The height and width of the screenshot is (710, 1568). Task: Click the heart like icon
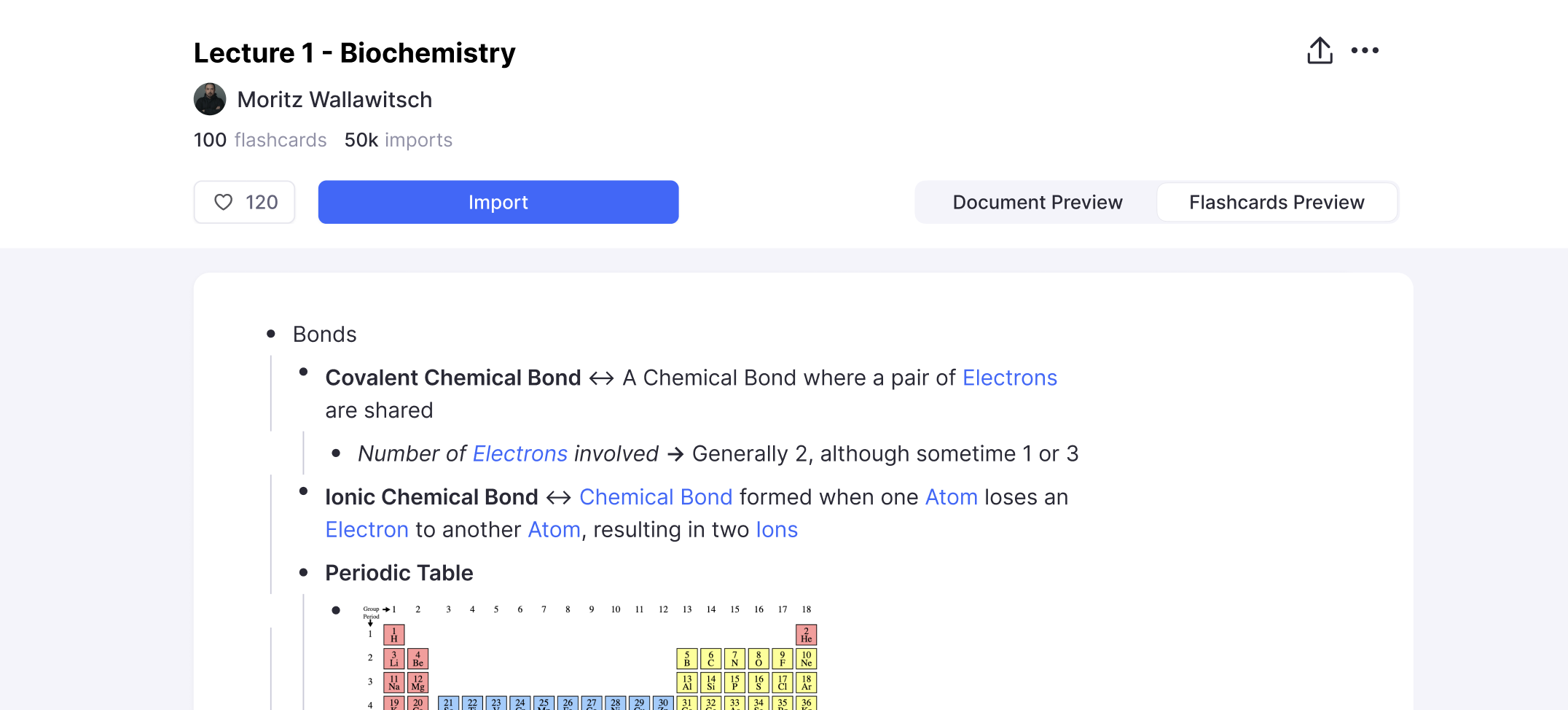pos(224,202)
